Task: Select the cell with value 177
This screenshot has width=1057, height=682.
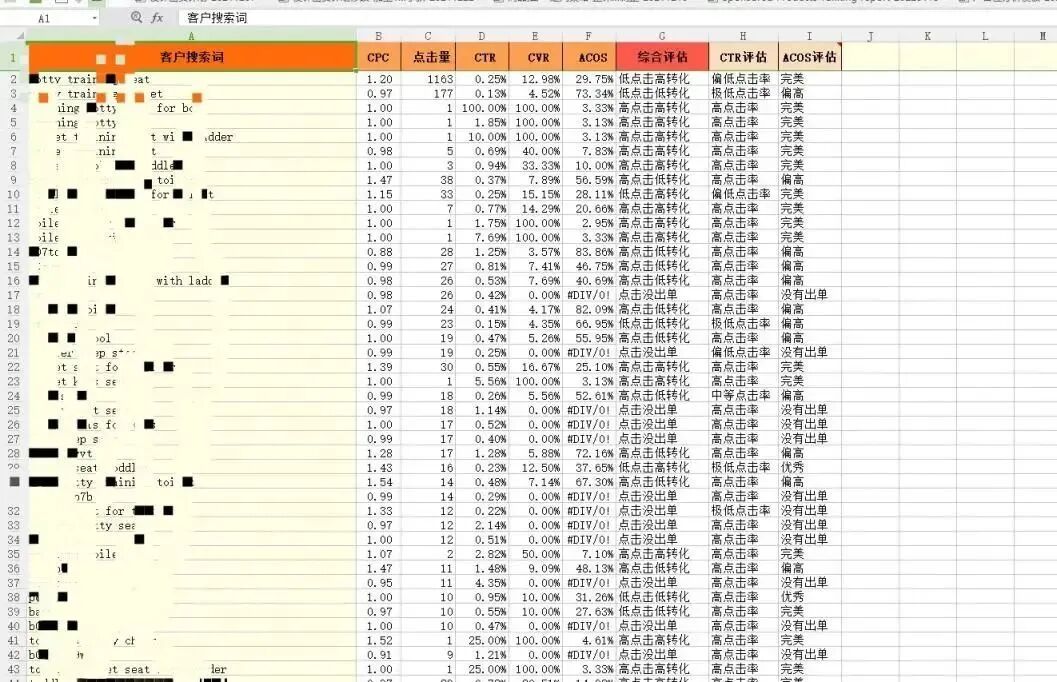Action: 428,94
